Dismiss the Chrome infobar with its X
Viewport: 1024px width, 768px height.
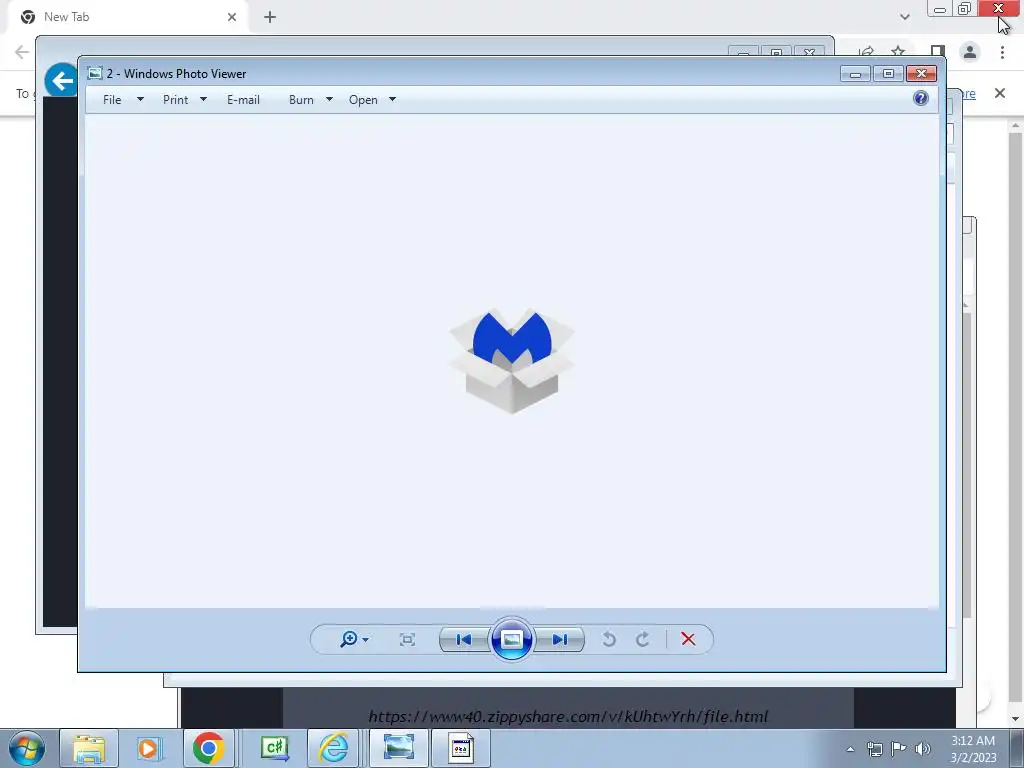(1000, 93)
